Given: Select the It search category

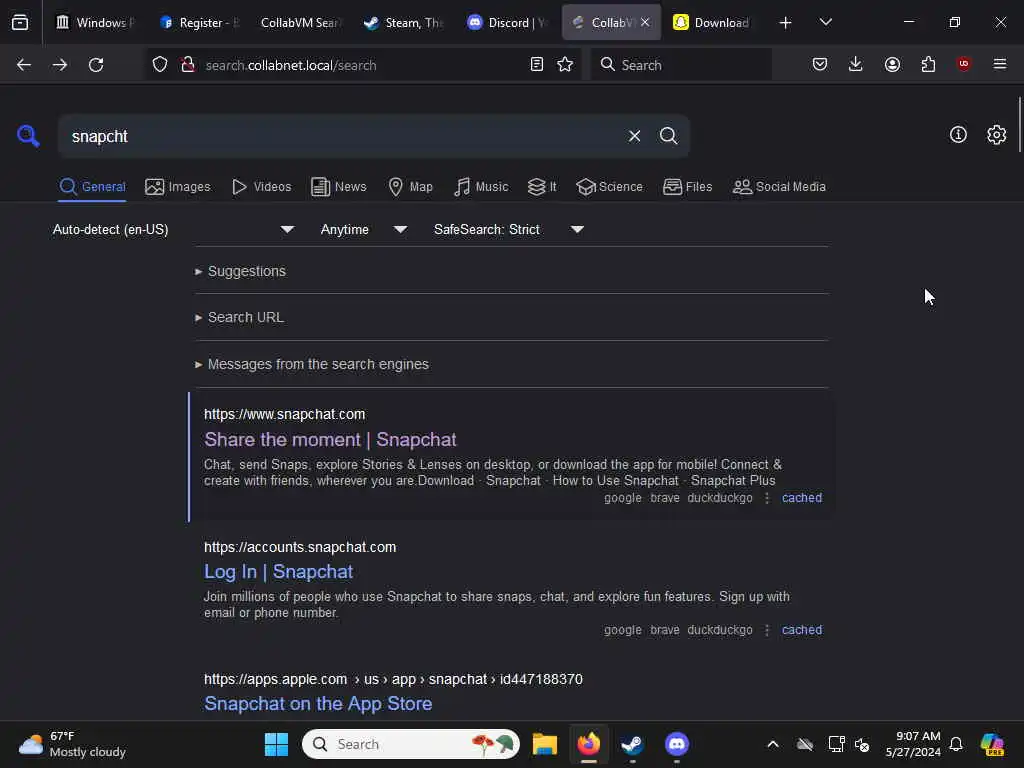Looking at the screenshot, I should coord(542,187).
